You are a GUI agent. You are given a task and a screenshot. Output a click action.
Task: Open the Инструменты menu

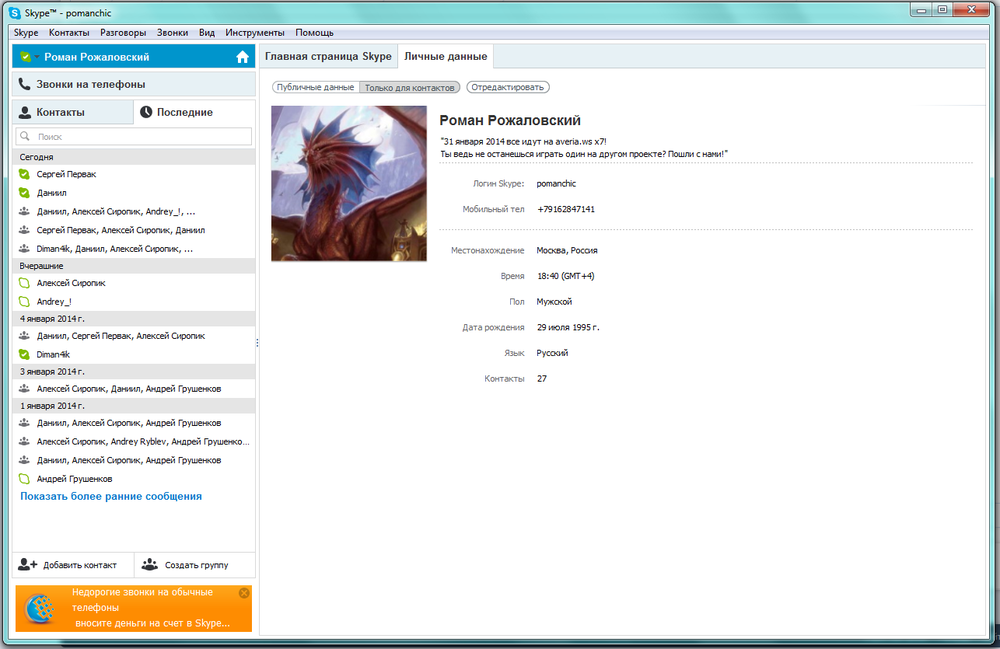click(x=254, y=33)
